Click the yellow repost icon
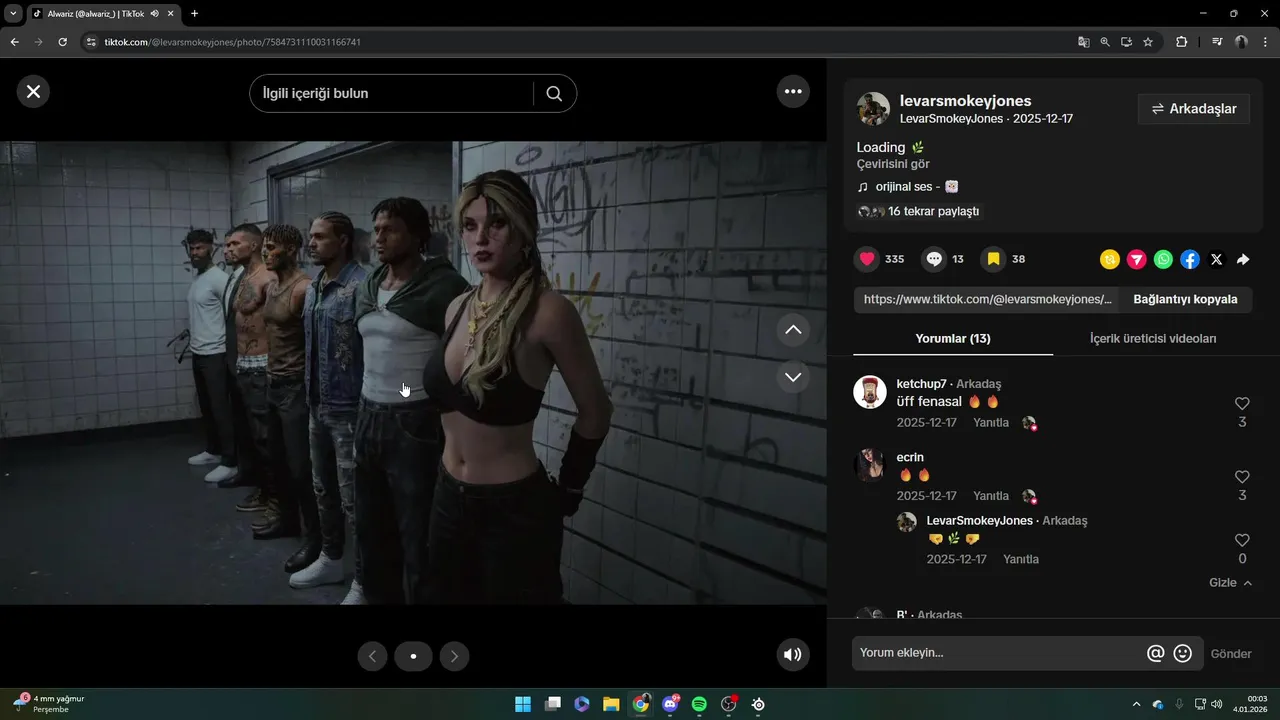 [x=1110, y=259]
